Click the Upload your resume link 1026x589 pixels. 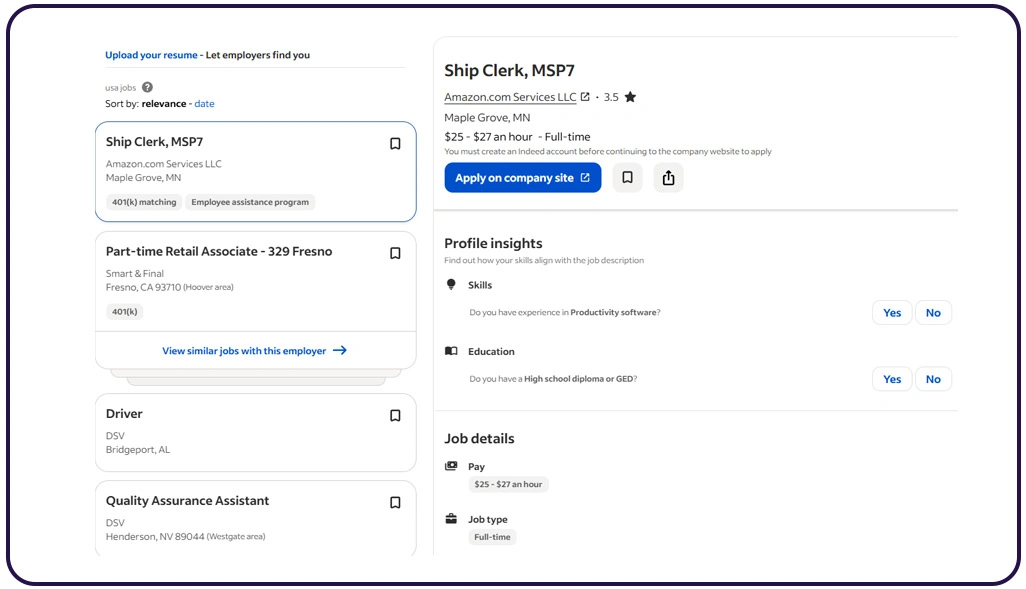tap(151, 56)
